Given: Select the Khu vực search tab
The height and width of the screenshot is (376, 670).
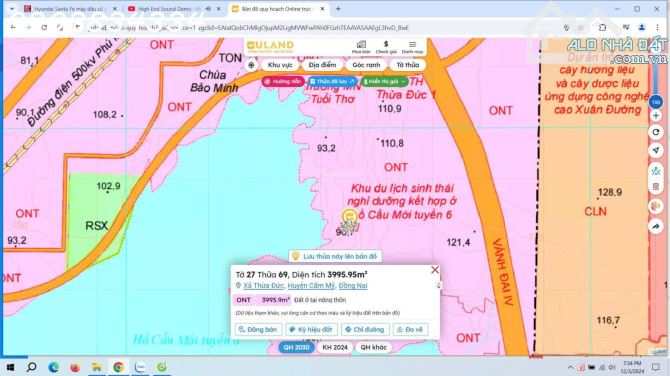Looking at the screenshot, I should tap(280, 65).
